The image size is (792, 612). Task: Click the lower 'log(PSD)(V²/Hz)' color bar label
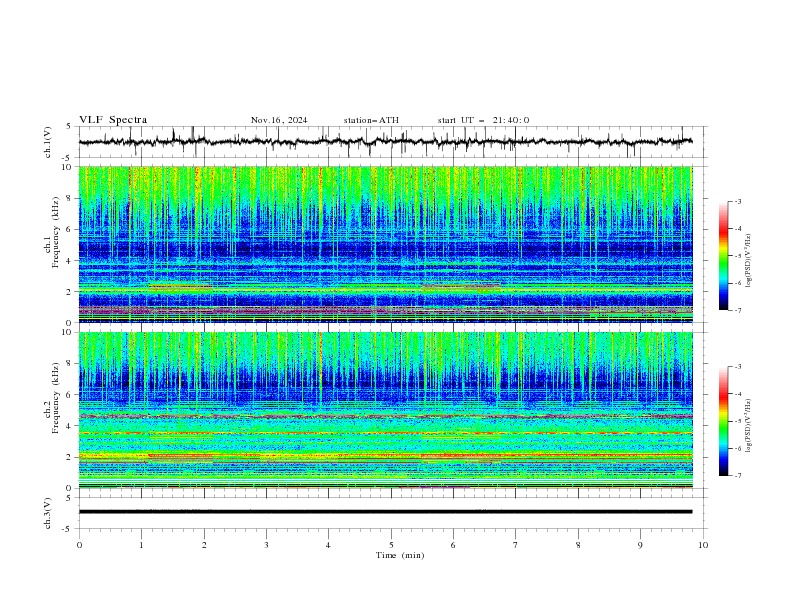click(x=748, y=426)
